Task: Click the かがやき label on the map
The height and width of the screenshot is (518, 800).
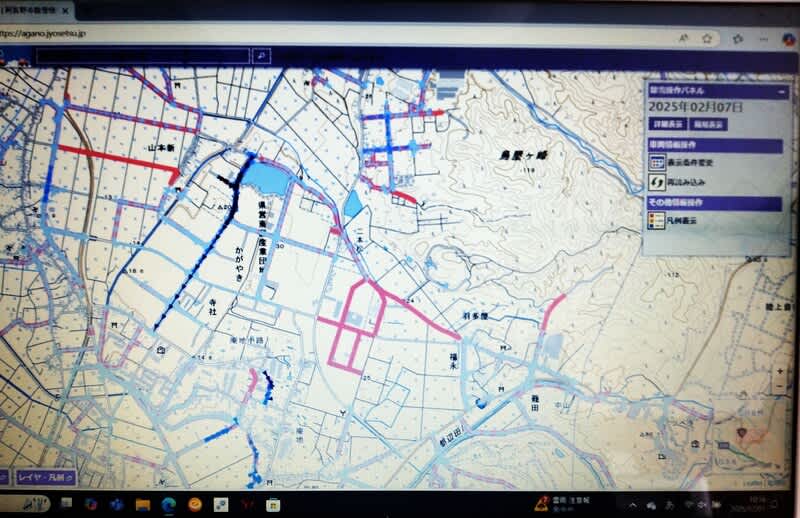Action: pyautogui.click(x=239, y=264)
